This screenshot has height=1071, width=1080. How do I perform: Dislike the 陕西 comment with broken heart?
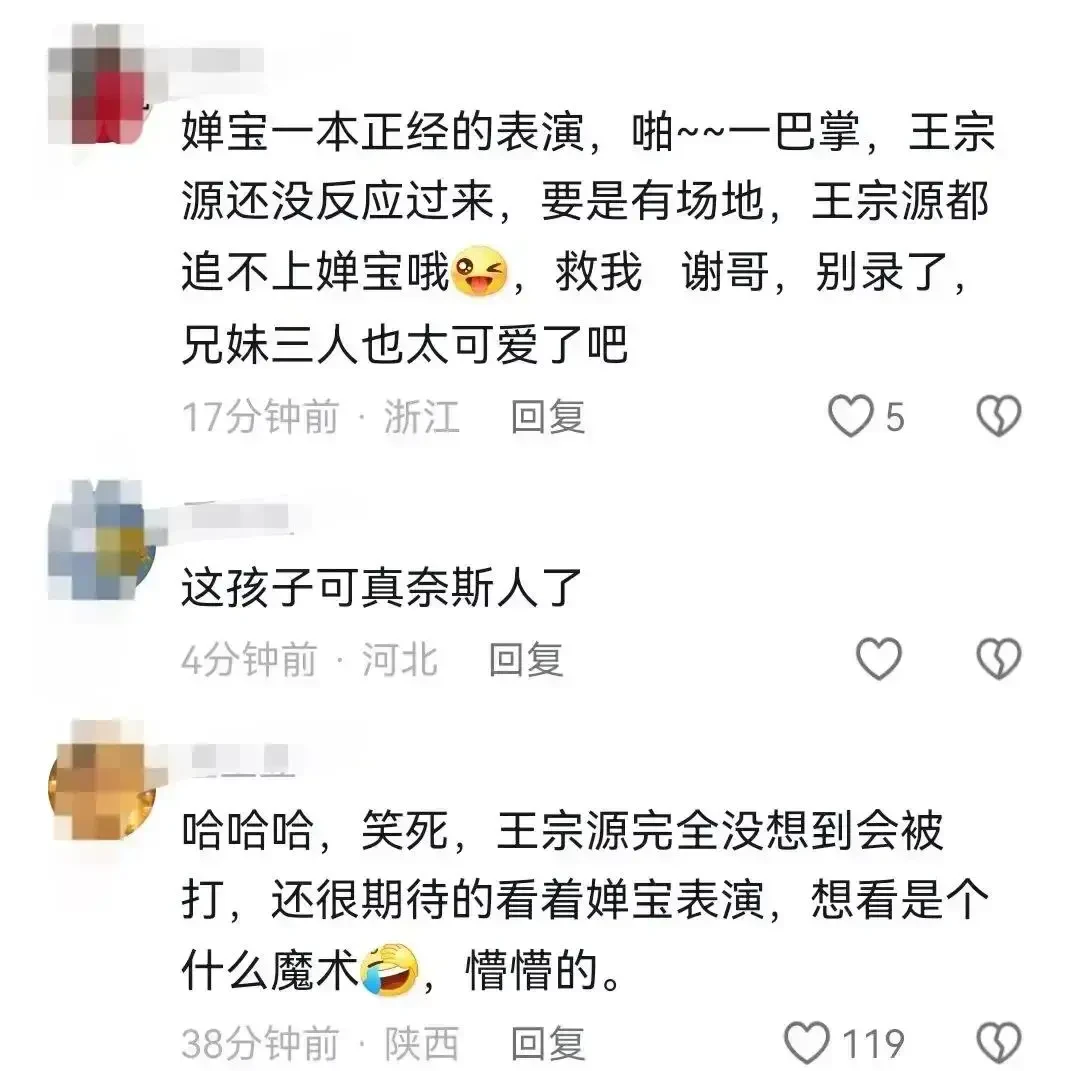(x=999, y=1043)
